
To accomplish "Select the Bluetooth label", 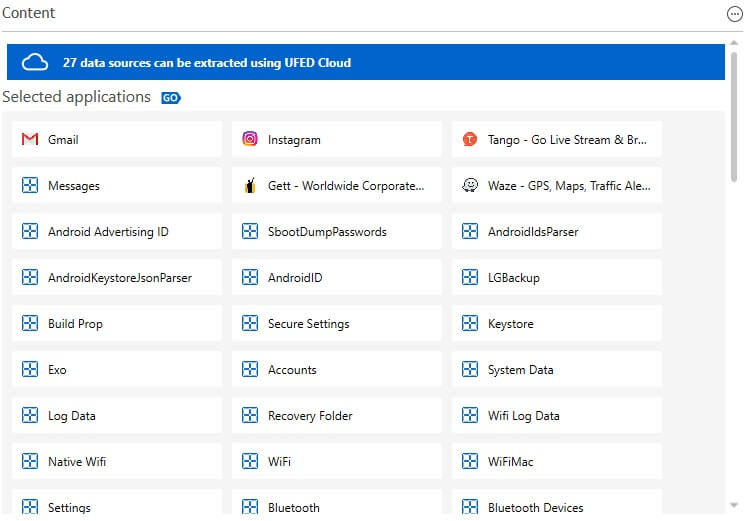I will click(294, 508).
